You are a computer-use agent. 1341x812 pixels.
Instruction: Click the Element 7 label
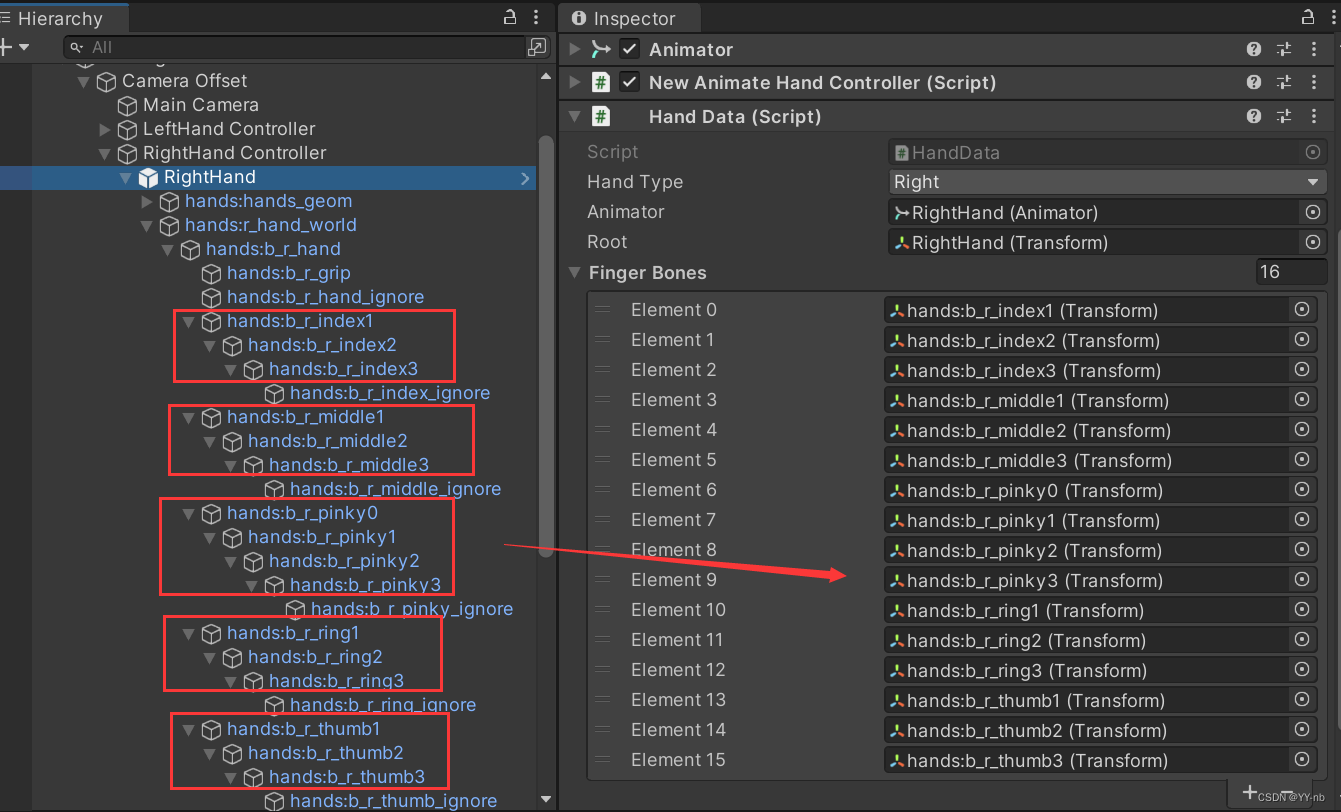pyautogui.click(x=673, y=520)
